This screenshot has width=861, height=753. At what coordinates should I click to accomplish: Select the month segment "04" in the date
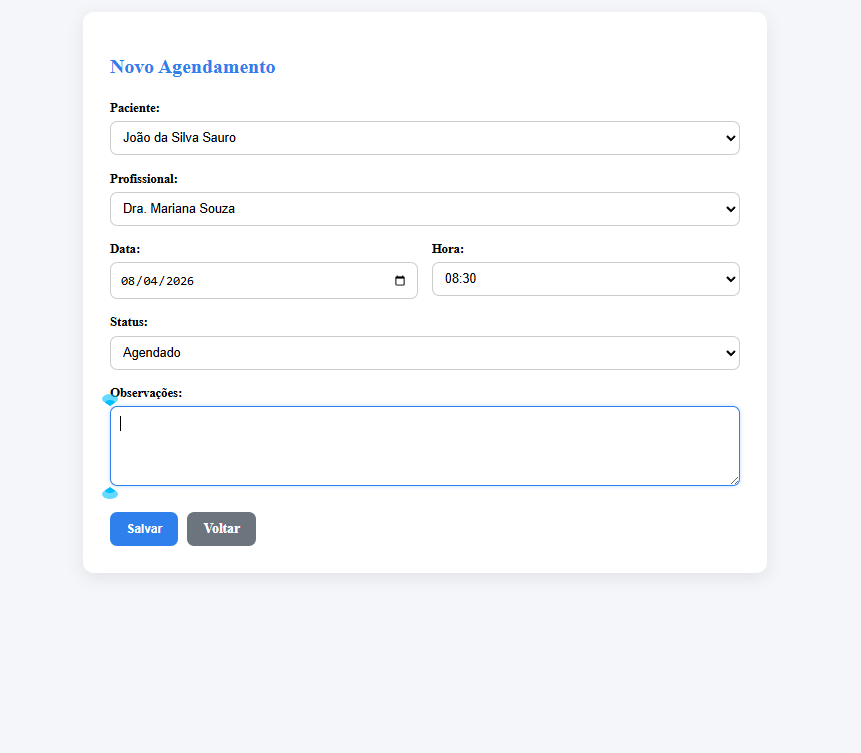(x=150, y=281)
